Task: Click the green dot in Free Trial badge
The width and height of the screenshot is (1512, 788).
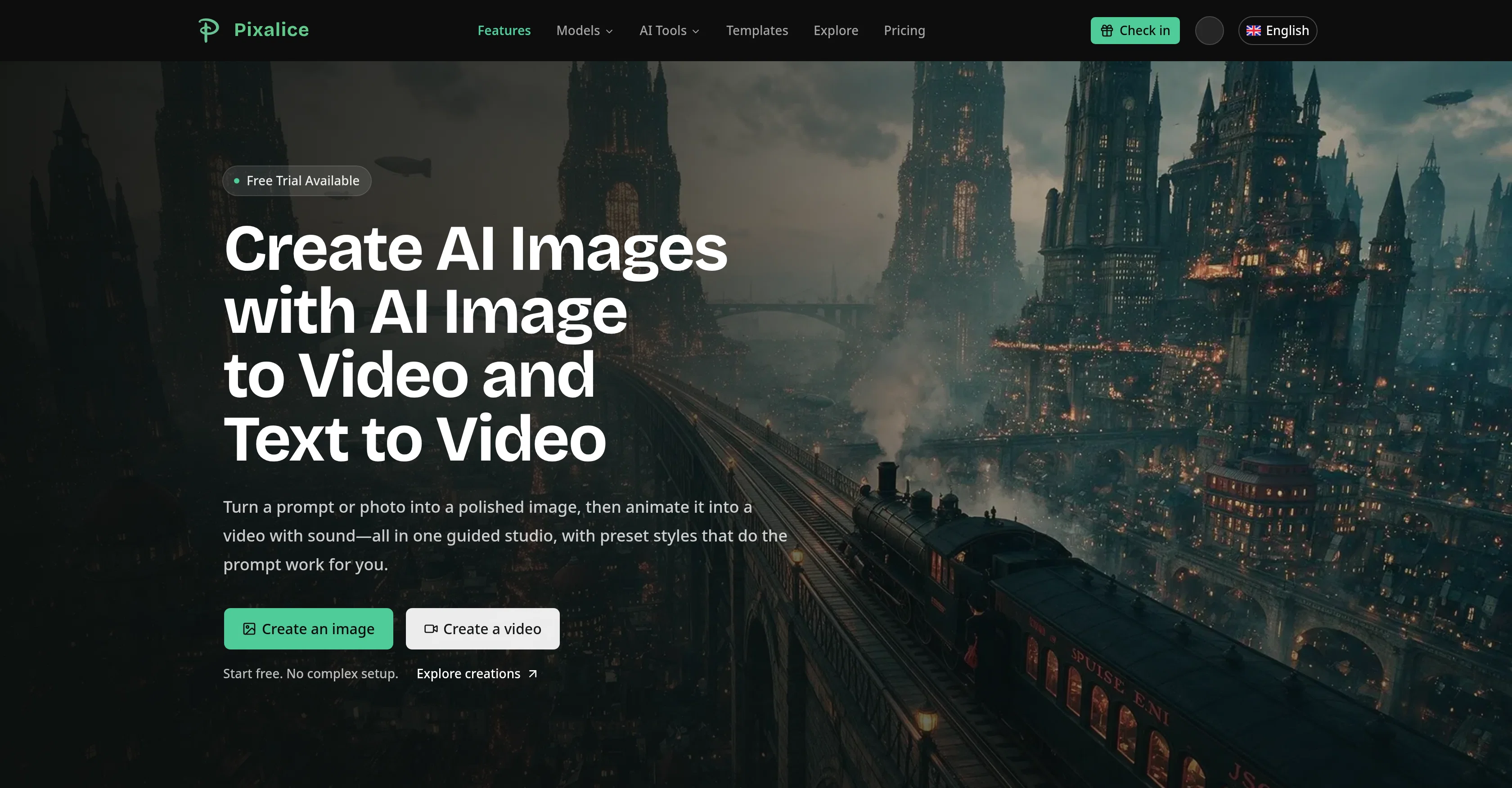Action: tap(237, 181)
